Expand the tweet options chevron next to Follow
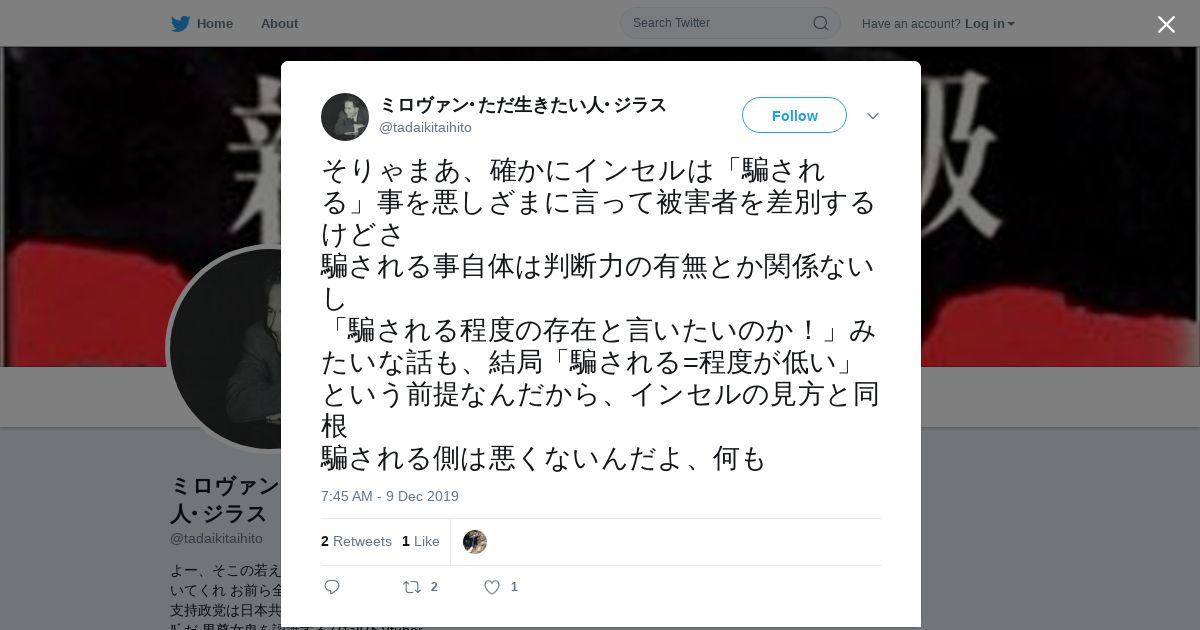Screen dimensions: 1200x630 tap(872, 116)
